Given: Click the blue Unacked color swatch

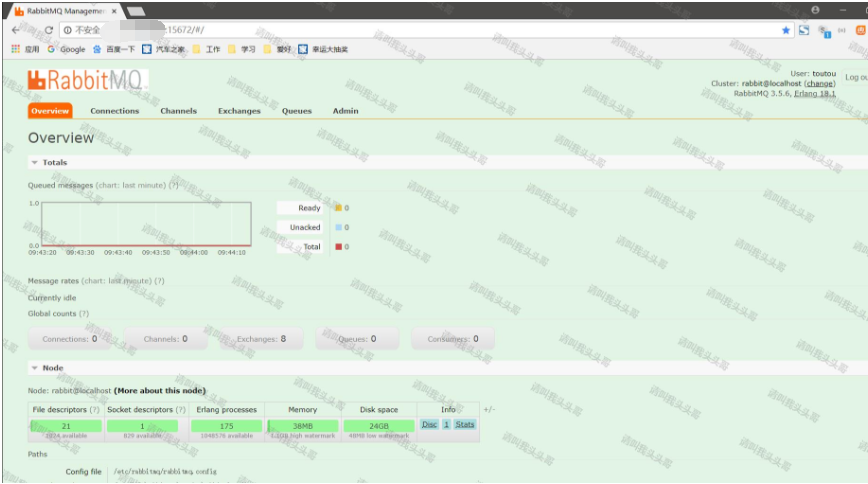Looking at the screenshot, I should [338, 228].
